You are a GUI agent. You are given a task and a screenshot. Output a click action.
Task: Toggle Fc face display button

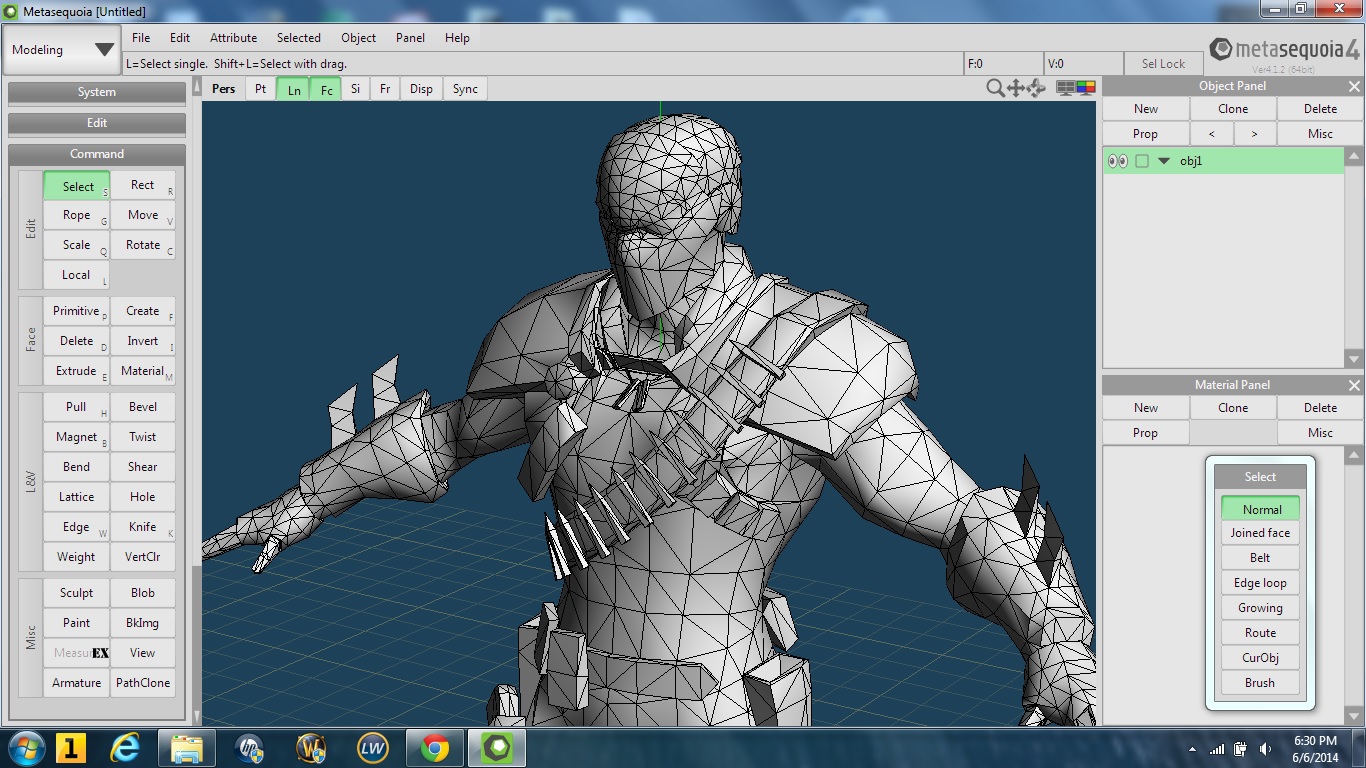click(x=326, y=89)
